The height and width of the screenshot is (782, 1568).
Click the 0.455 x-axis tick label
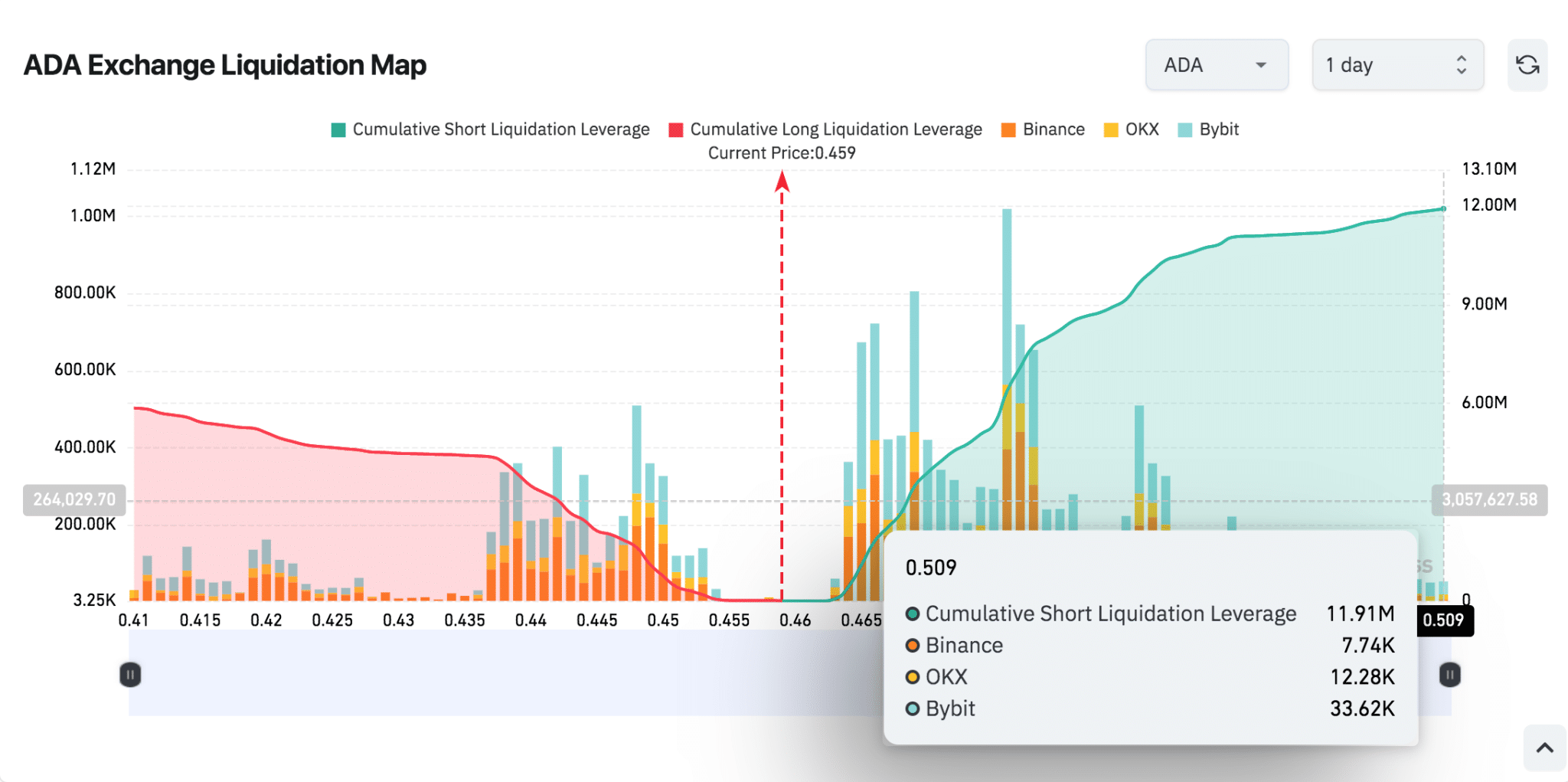729,620
